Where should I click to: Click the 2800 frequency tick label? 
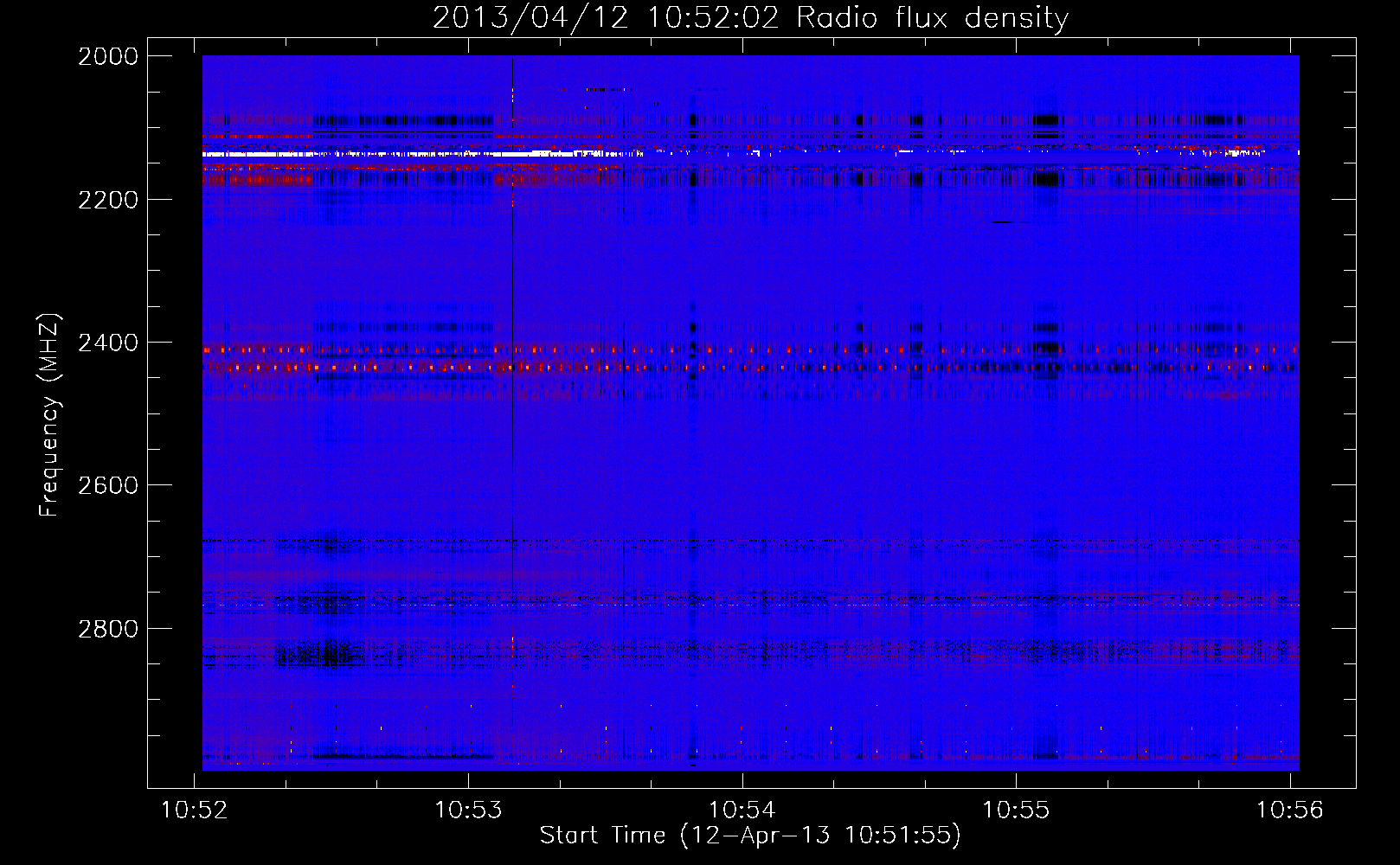point(108,629)
